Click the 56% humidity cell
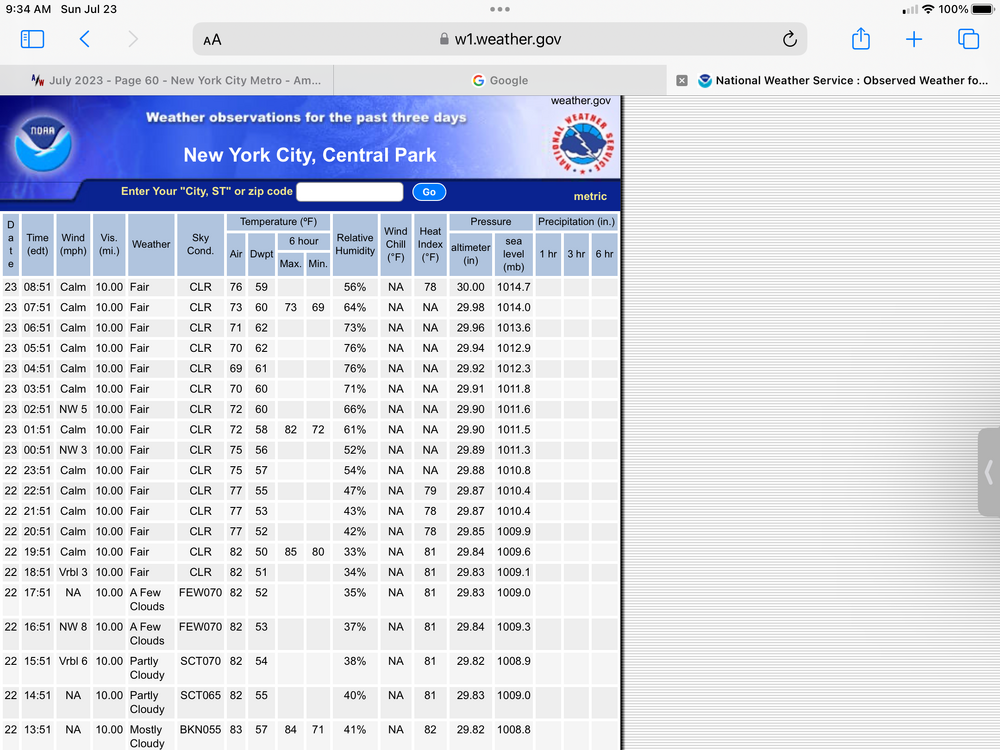This screenshot has width=1000, height=750. [x=355, y=287]
